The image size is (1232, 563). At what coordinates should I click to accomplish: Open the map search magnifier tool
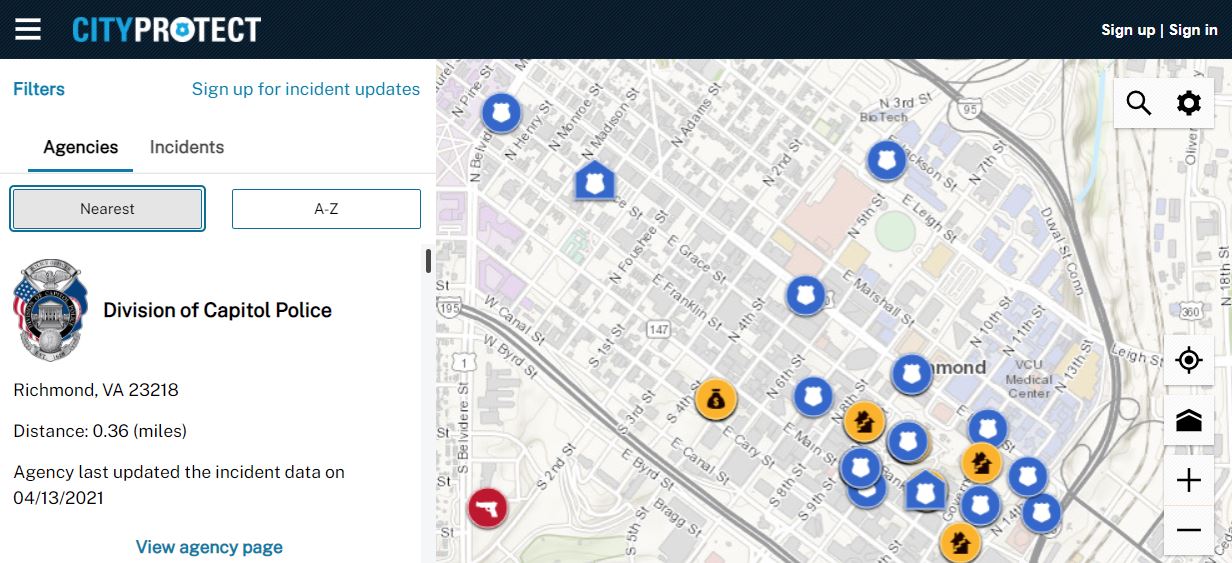[1139, 103]
